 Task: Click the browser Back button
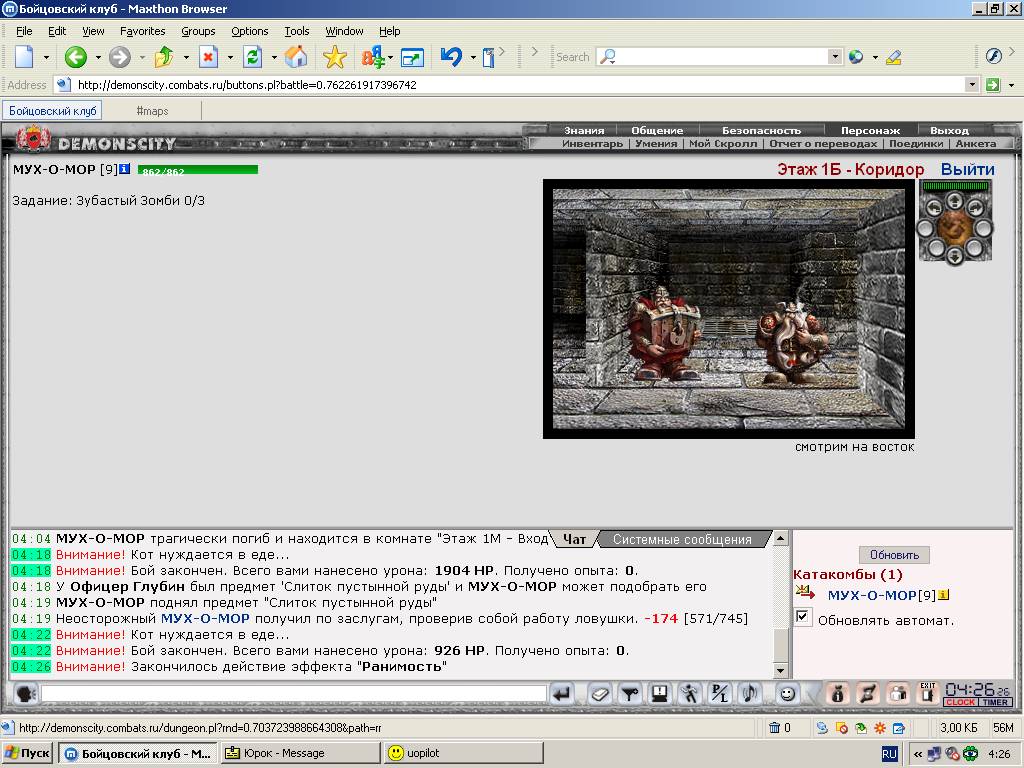coord(76,57)
